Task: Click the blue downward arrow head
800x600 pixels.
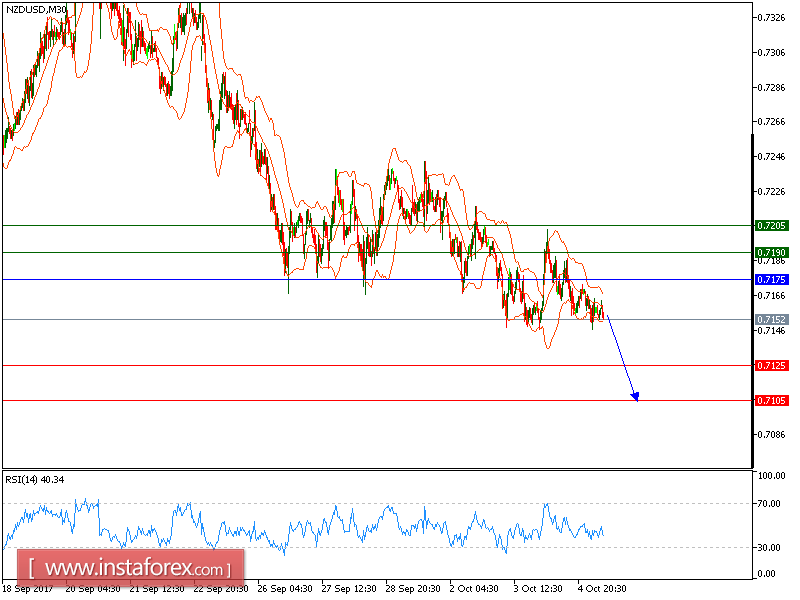Action: point(635,396)
